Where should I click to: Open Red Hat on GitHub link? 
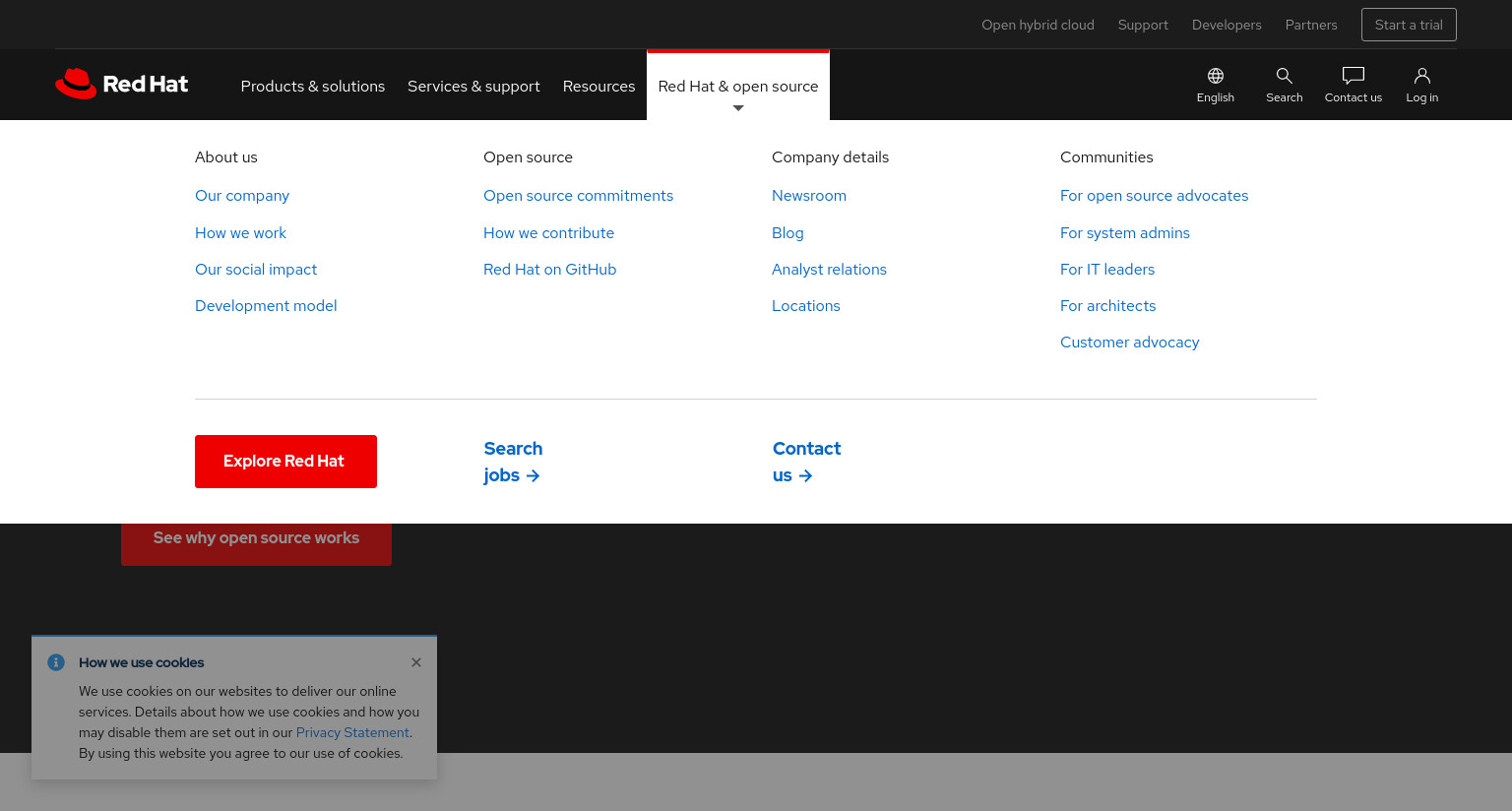tap(549, 270)
